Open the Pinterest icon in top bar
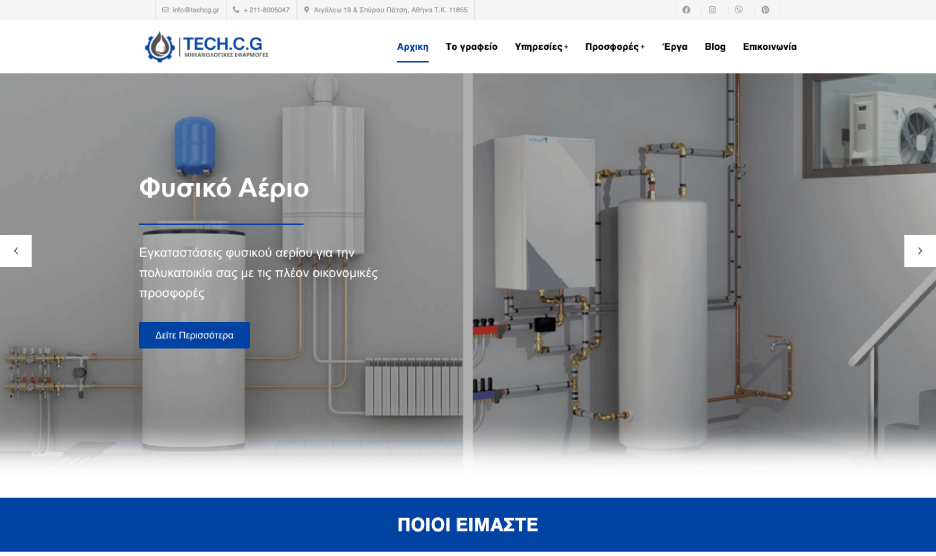The width and height of the screenshot is (936, 556). 765,10
